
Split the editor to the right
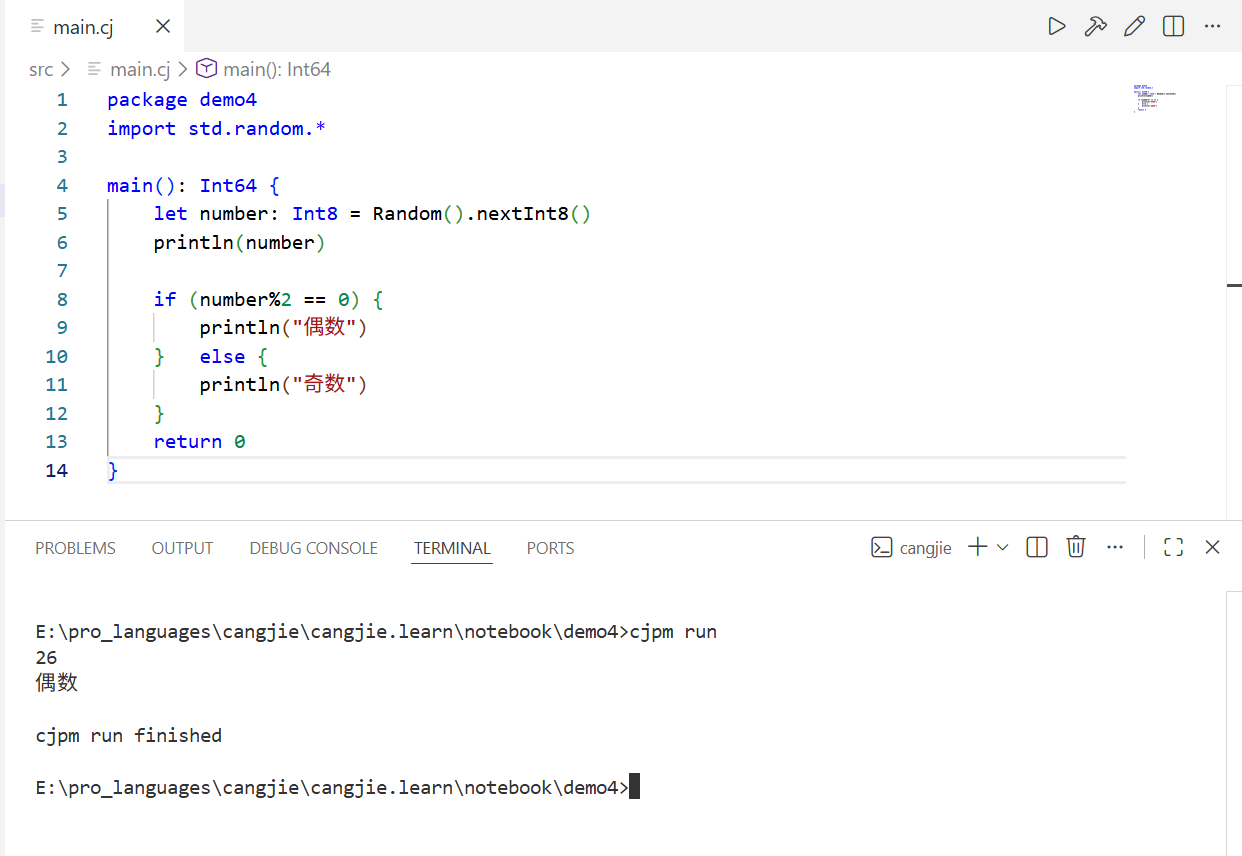click(1174, 27)
